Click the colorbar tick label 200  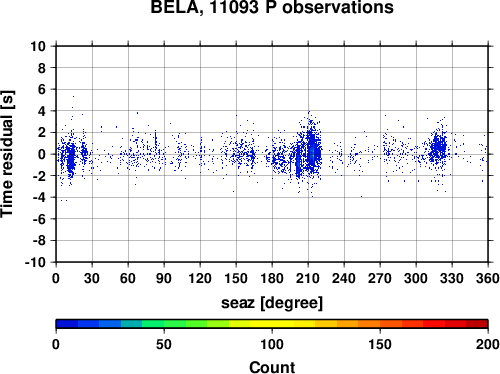(x=488, y=344)
